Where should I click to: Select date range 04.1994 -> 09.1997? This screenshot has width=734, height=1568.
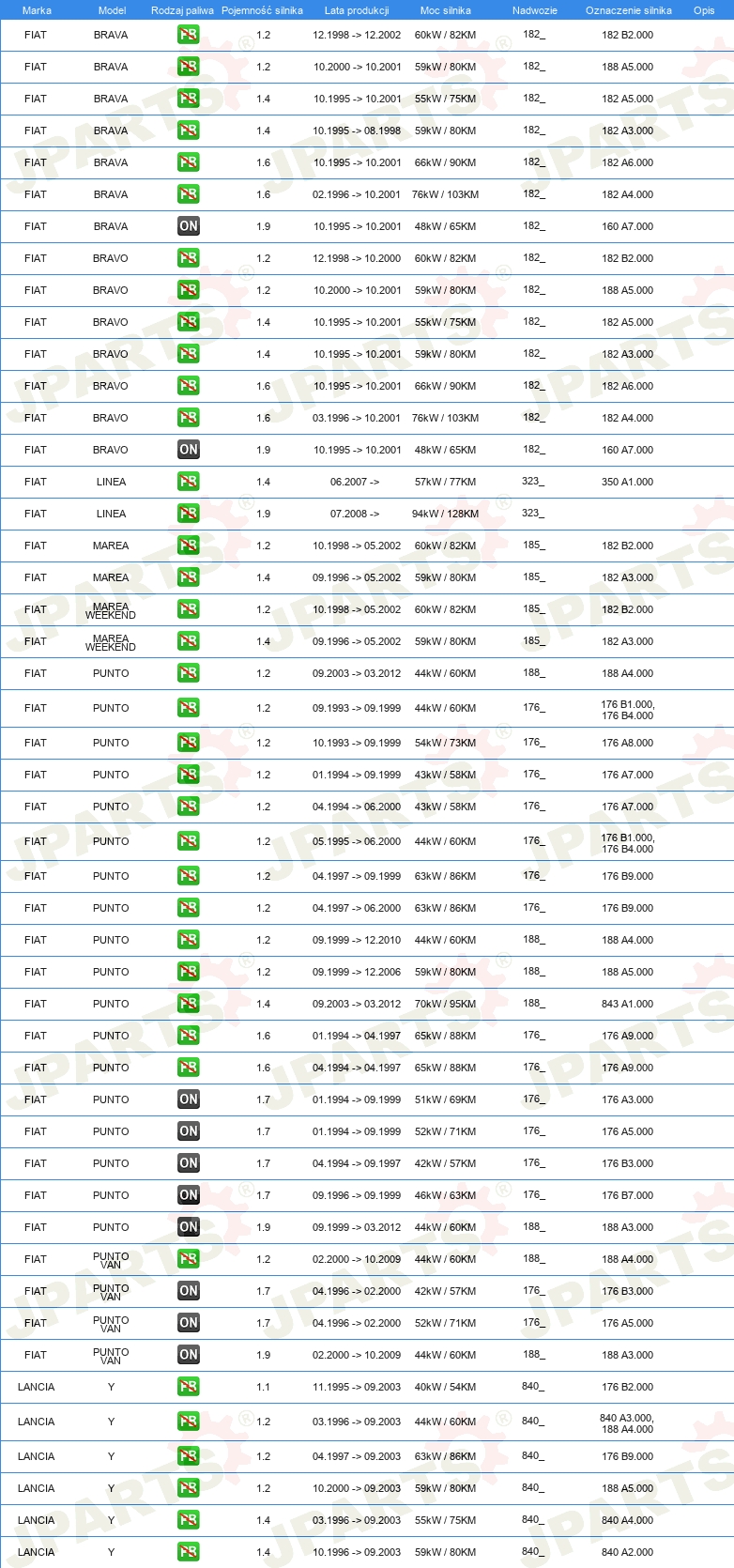point(357,1163)
